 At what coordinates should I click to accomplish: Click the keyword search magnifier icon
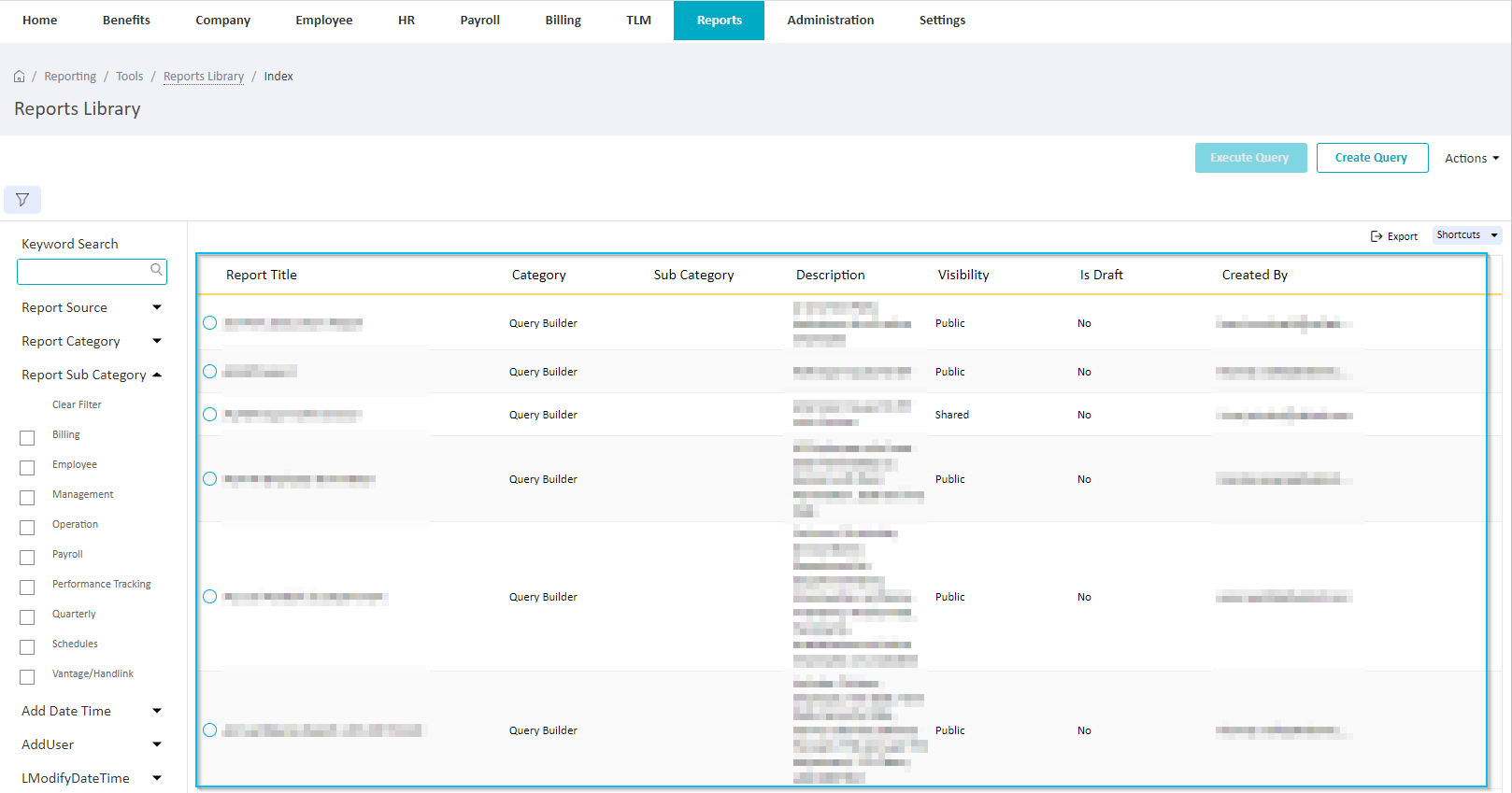(156, 270)
